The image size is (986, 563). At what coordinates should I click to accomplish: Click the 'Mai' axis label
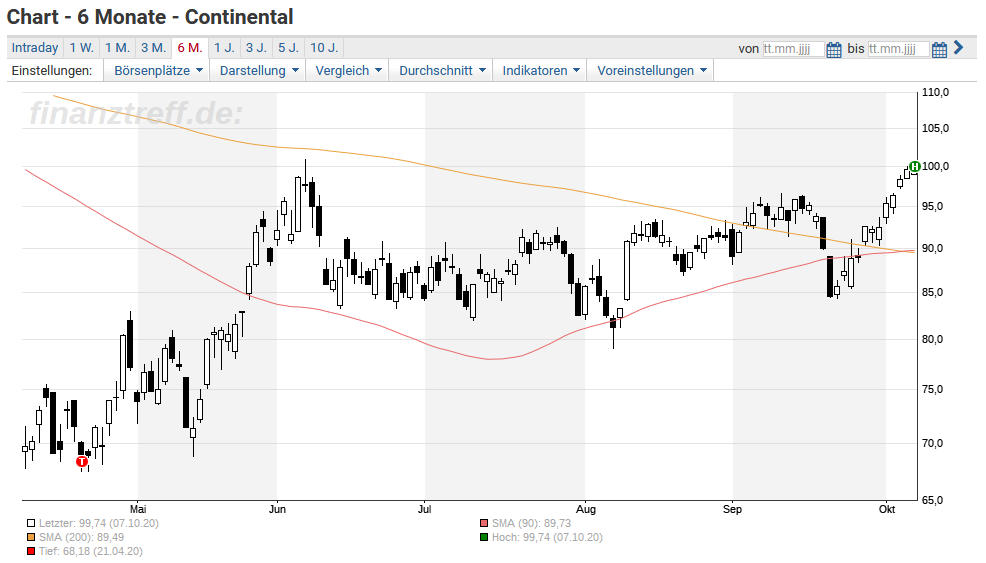pos(138,509)
